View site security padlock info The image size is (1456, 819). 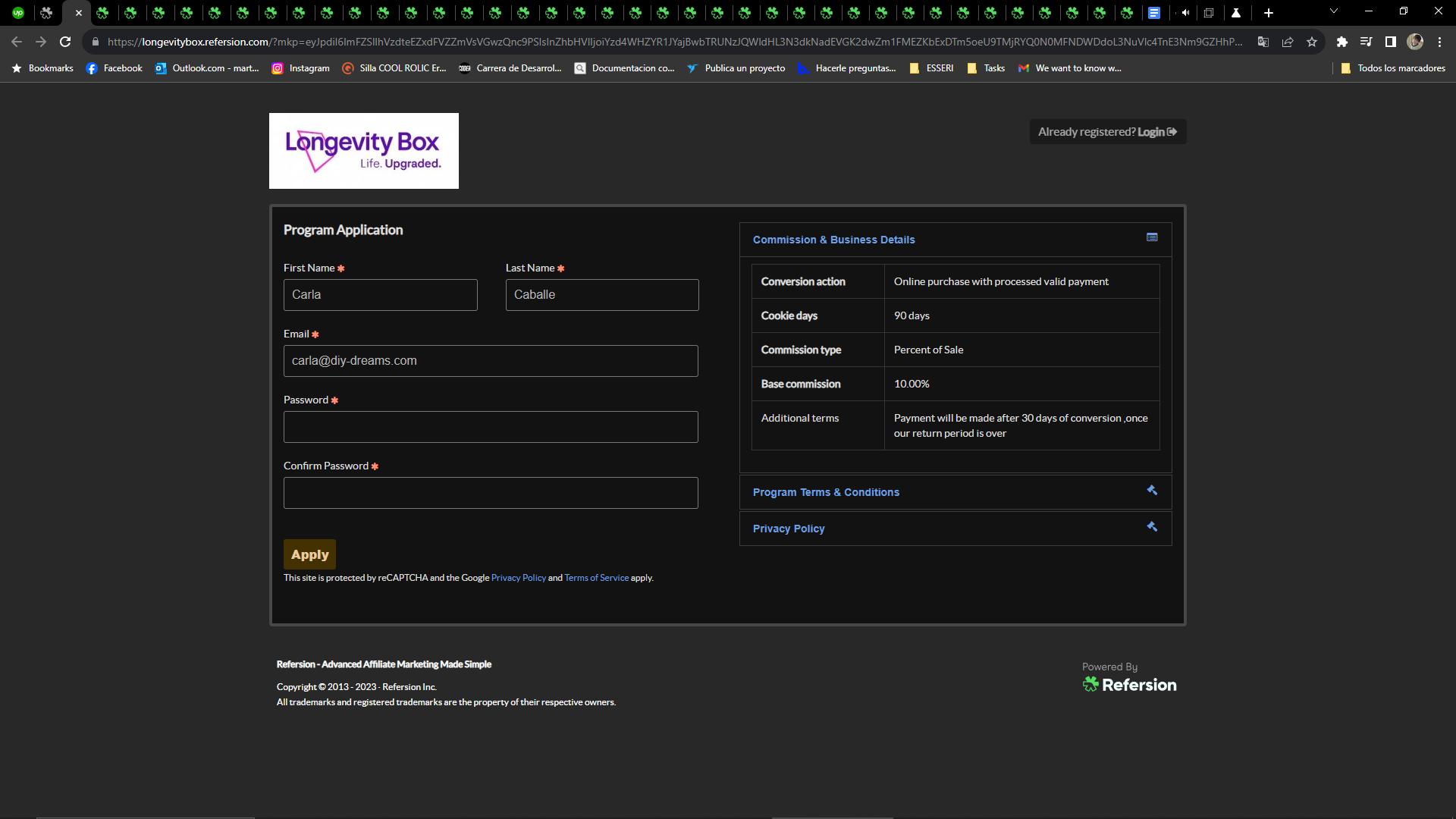click(96, 42)
